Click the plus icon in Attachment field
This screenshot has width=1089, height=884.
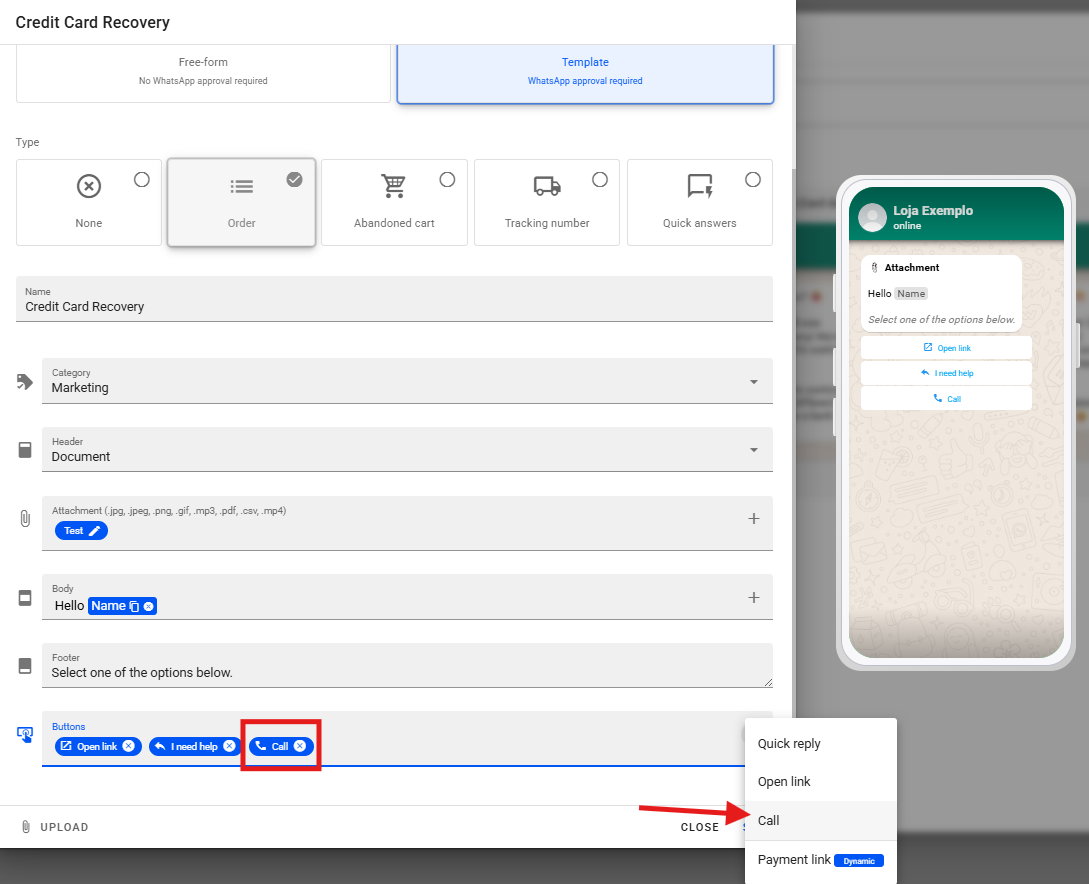754,518
